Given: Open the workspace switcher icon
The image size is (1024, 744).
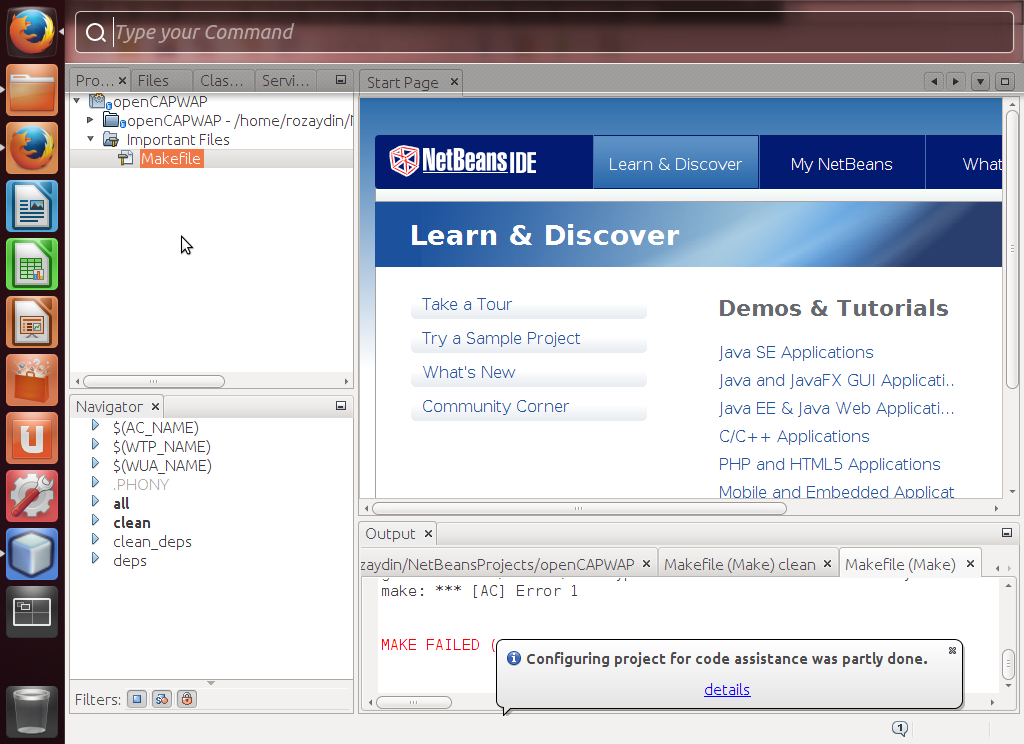Looking at the screenshot, I should 31,612.
